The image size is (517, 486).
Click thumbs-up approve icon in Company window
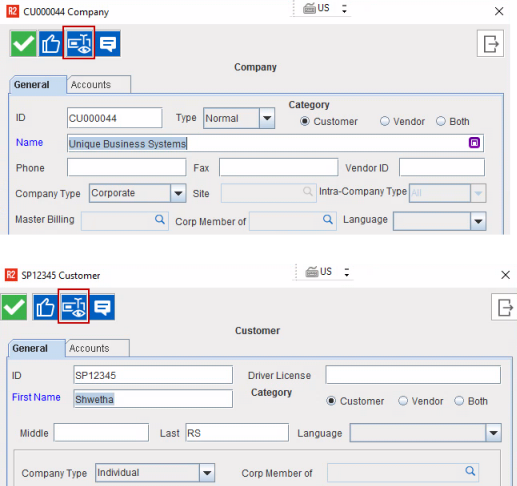[51, 44]
